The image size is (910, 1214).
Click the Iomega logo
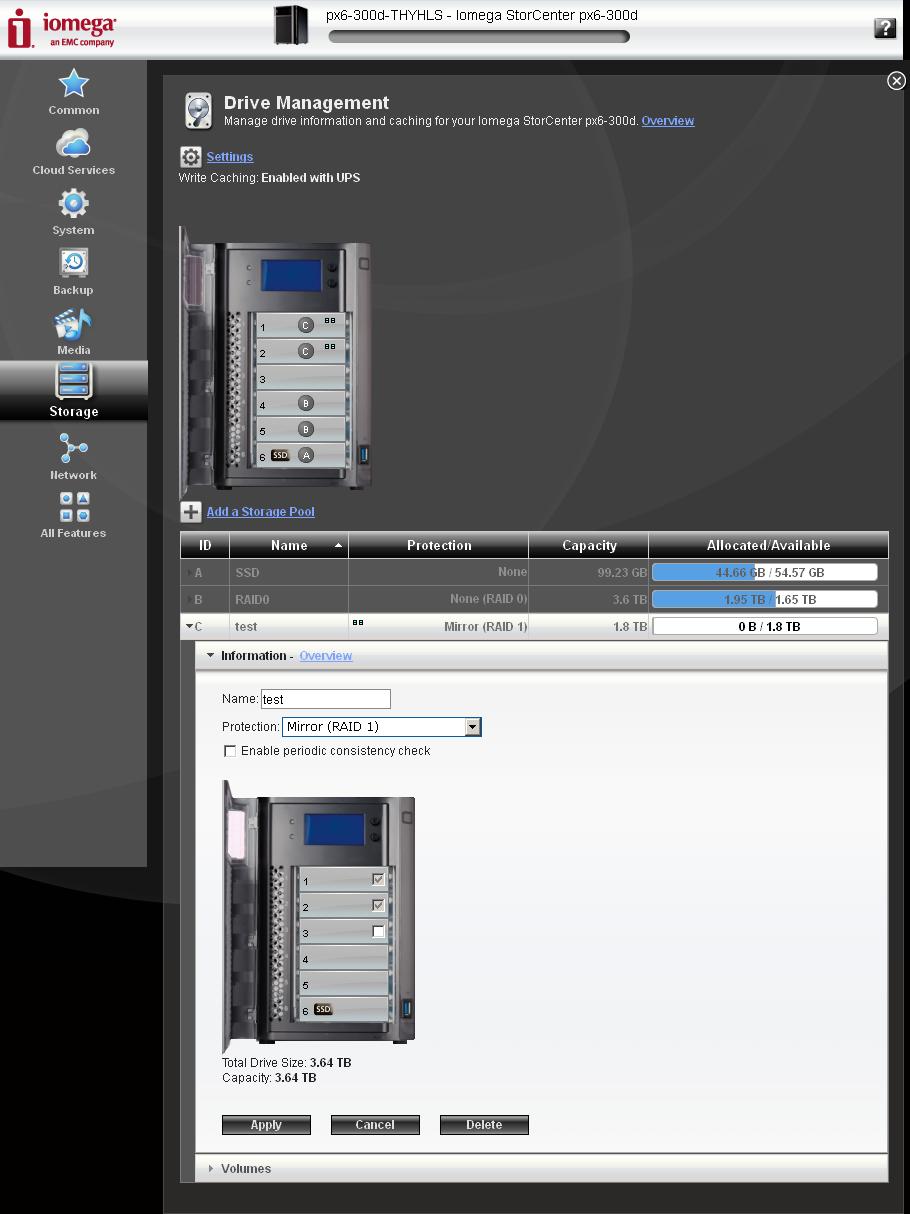coord(61,28)
